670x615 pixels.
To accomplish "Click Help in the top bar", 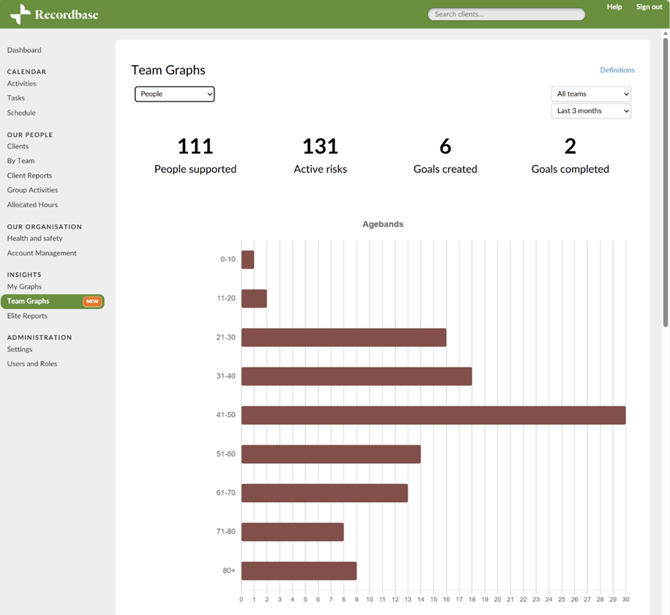I will point(614,7).
